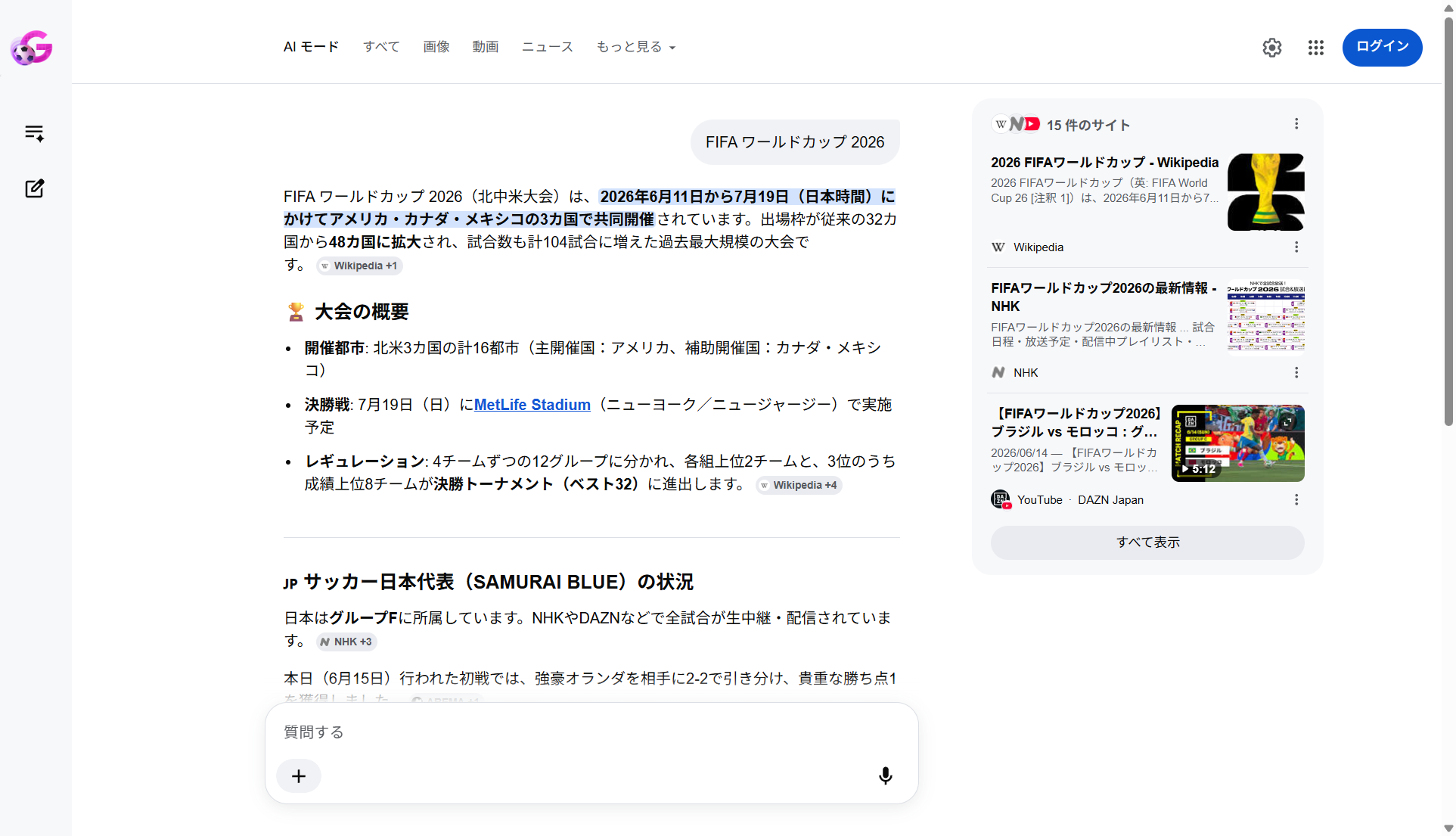Expand the もっと見る dropdown
Screen dimensions: 1456x836
(635, 47)
